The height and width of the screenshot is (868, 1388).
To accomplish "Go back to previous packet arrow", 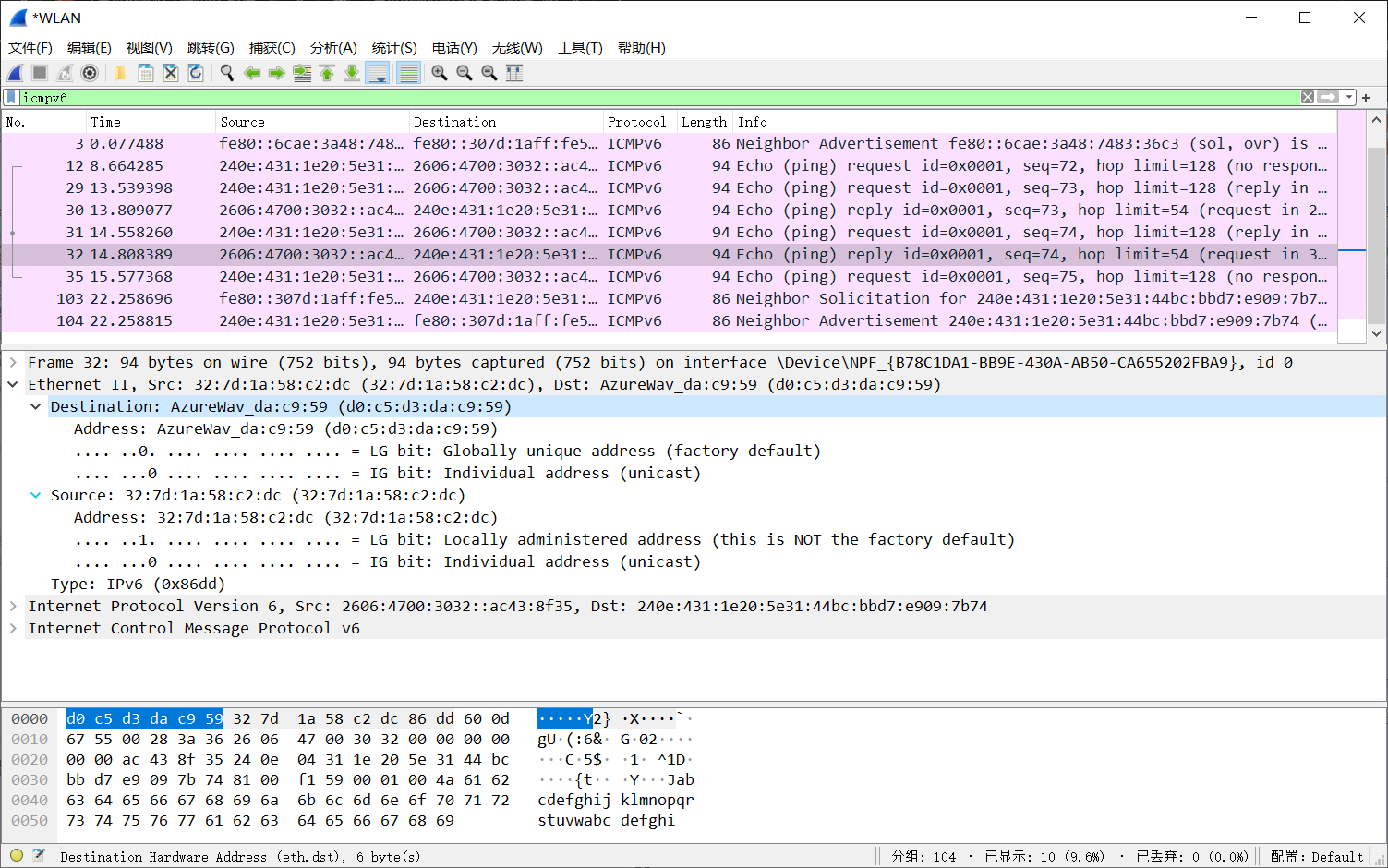I will point(252,73).
